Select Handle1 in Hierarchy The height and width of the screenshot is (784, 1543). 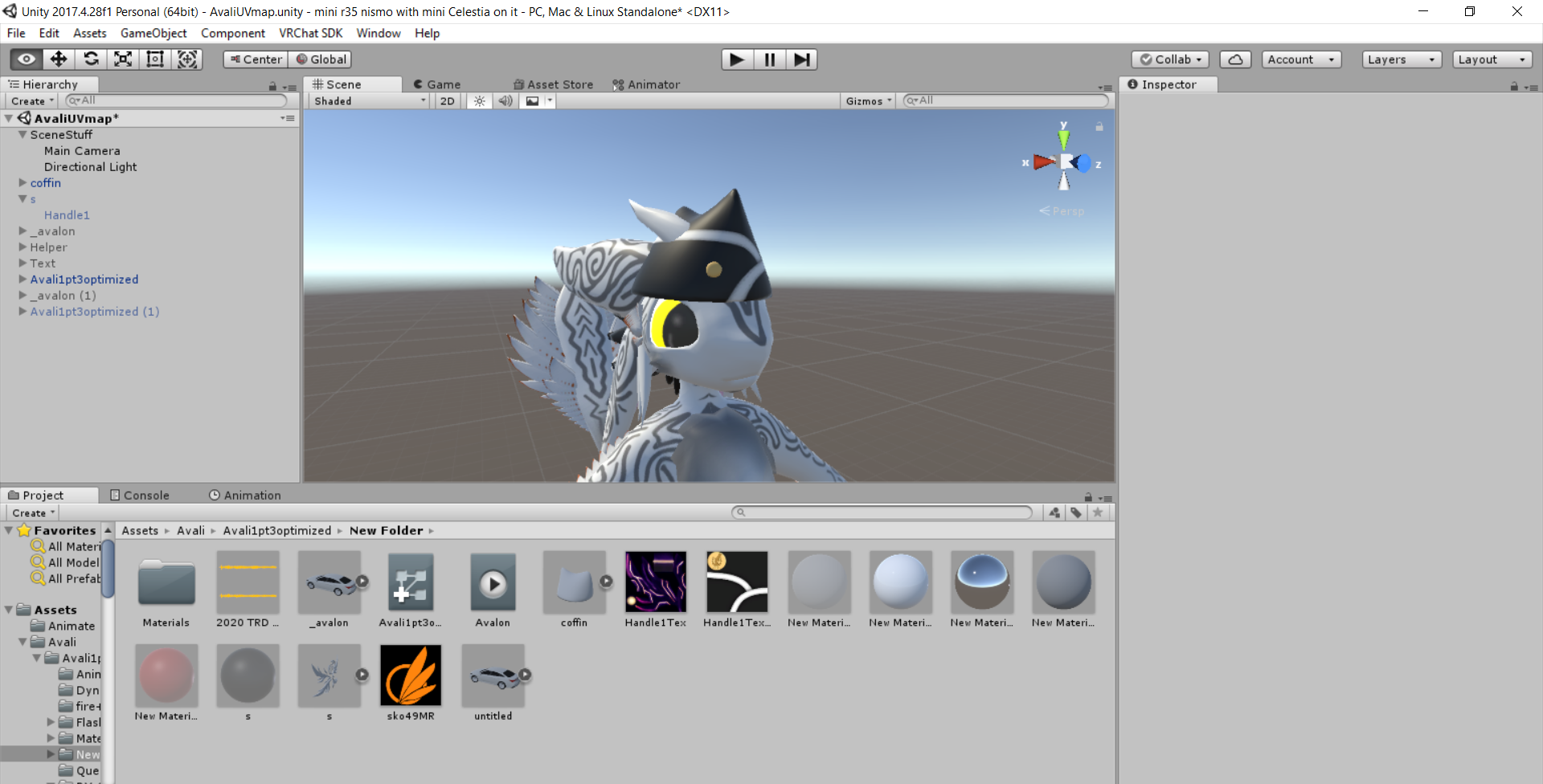pos(67,215)
